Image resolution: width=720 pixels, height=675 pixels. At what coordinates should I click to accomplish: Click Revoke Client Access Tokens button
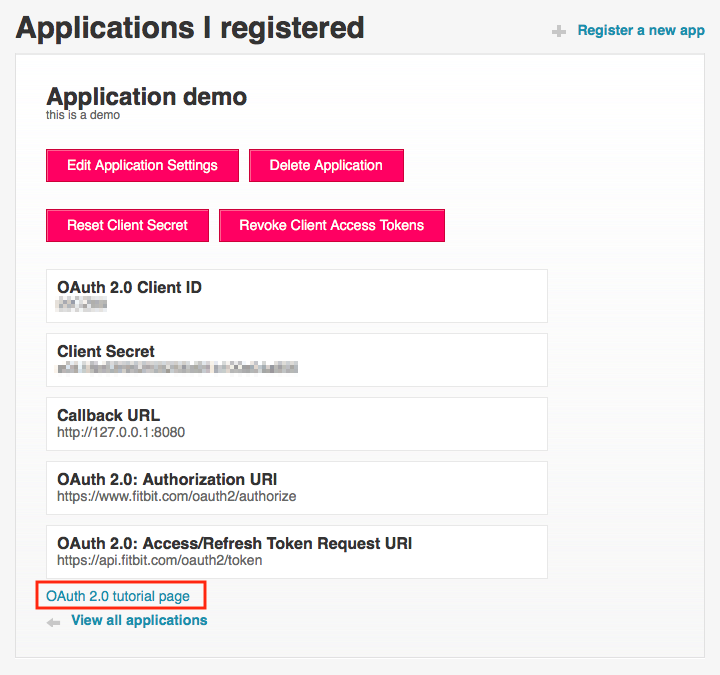tap(332, 225)
